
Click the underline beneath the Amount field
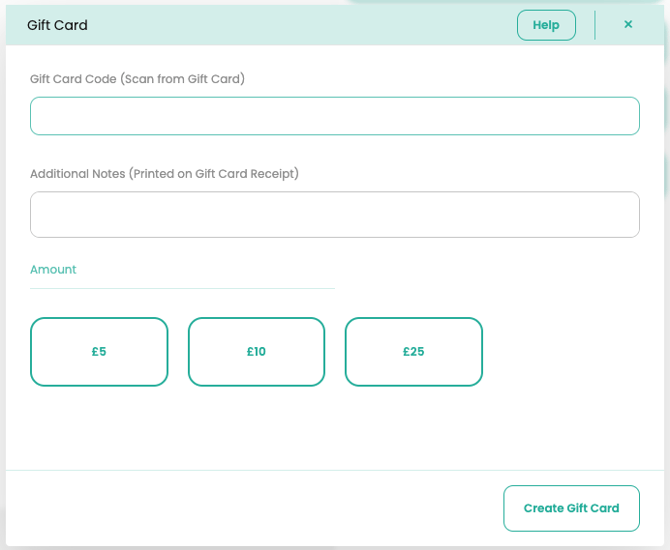click(x=182, y=288)
